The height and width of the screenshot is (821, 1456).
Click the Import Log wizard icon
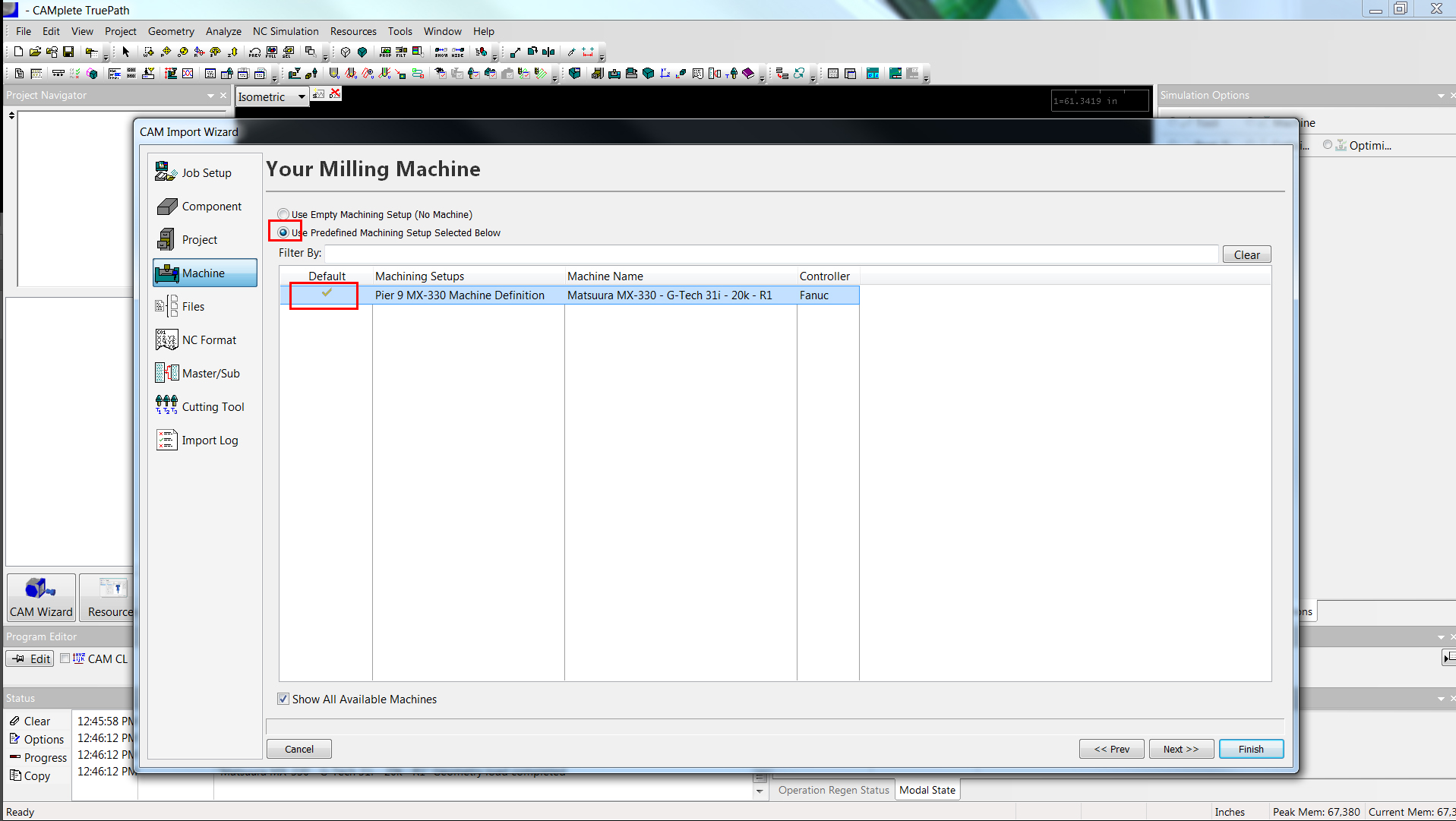(166, 439)
